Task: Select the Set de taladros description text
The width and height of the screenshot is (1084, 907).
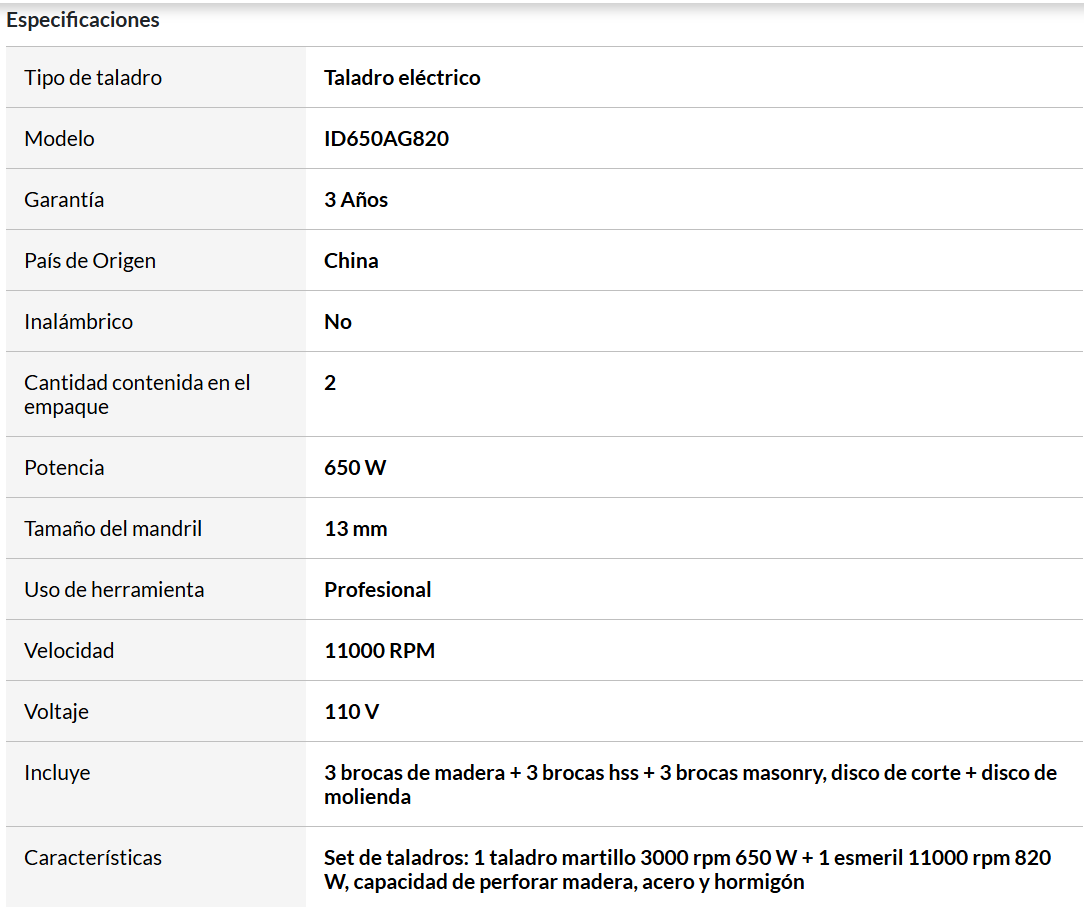Action: 688,870
